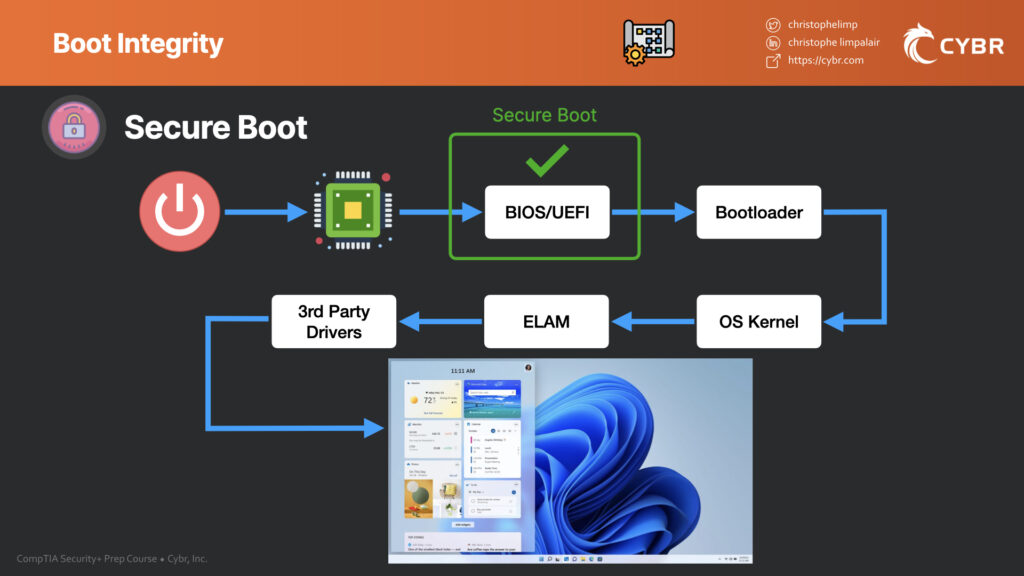
Task: Select the OS Kernel box
Action: click(x=759, y=321)
